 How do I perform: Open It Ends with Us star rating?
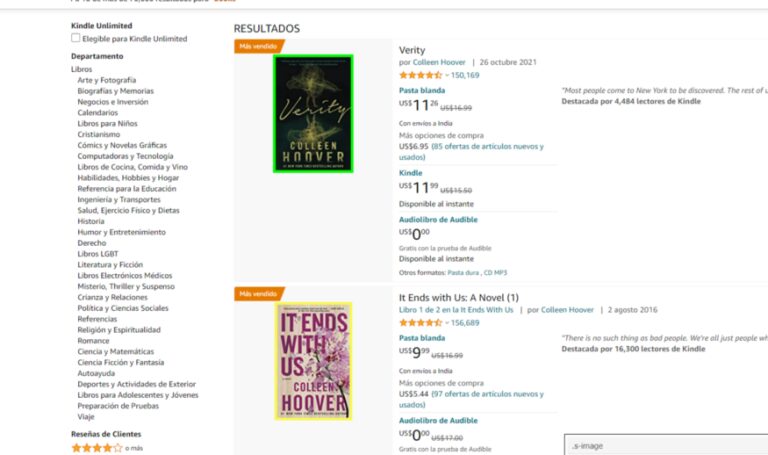[x=420, y=323]
